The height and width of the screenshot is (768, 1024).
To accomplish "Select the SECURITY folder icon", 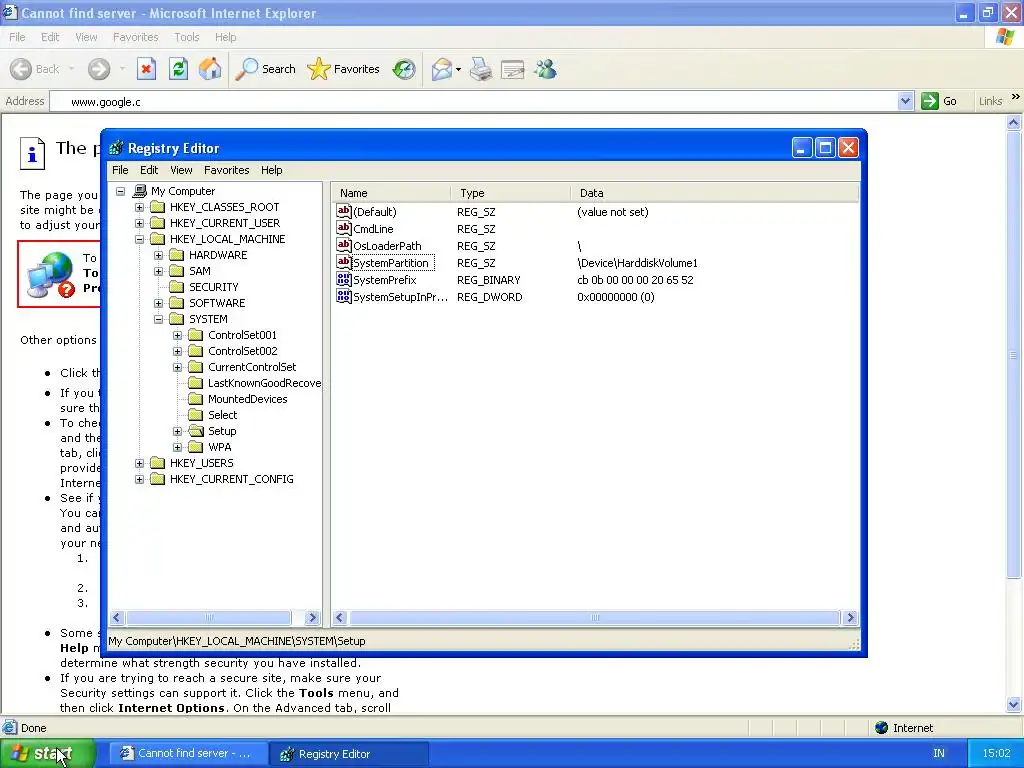I will (176, 287).
